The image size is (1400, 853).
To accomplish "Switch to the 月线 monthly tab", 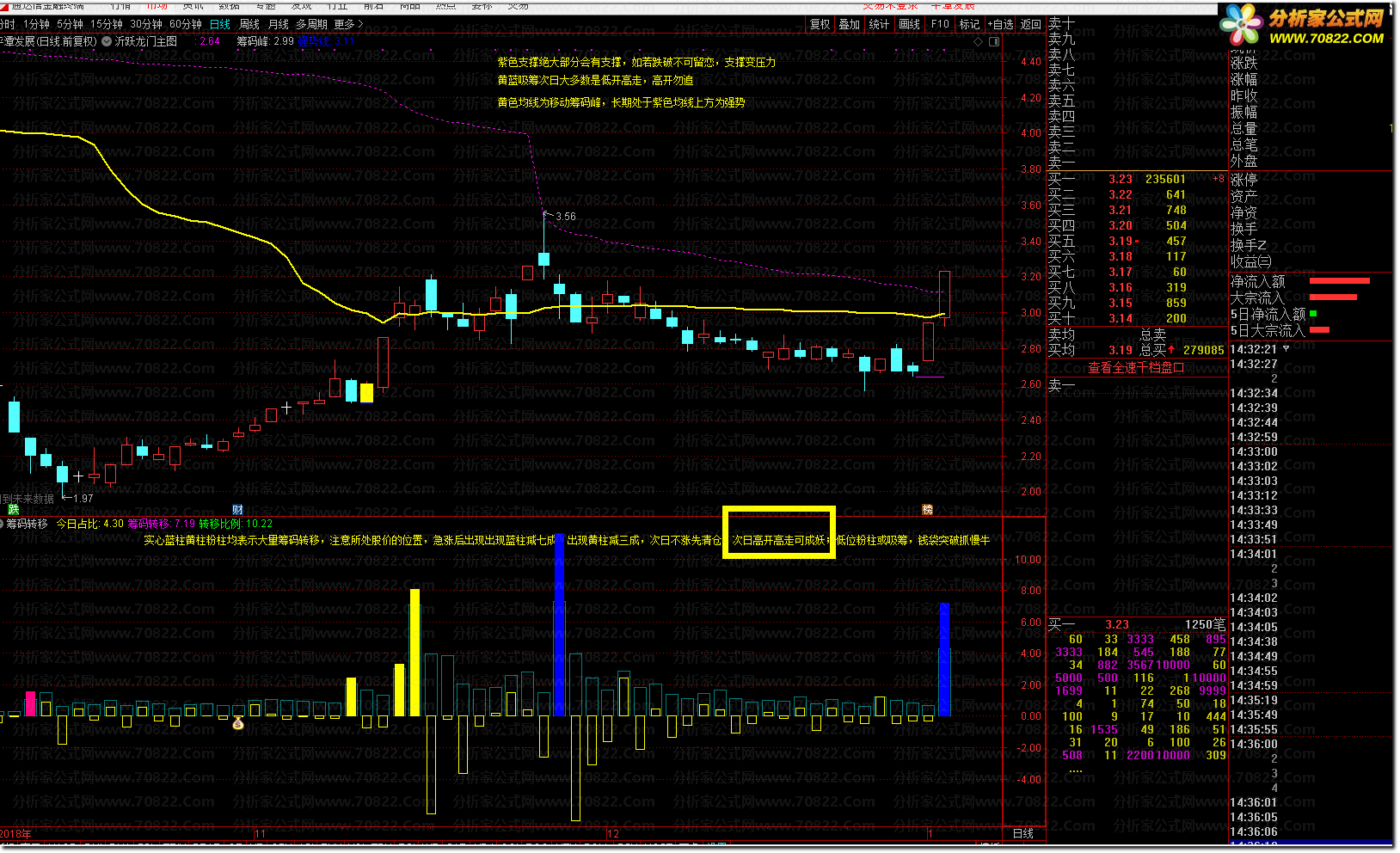I will [279, 24].
